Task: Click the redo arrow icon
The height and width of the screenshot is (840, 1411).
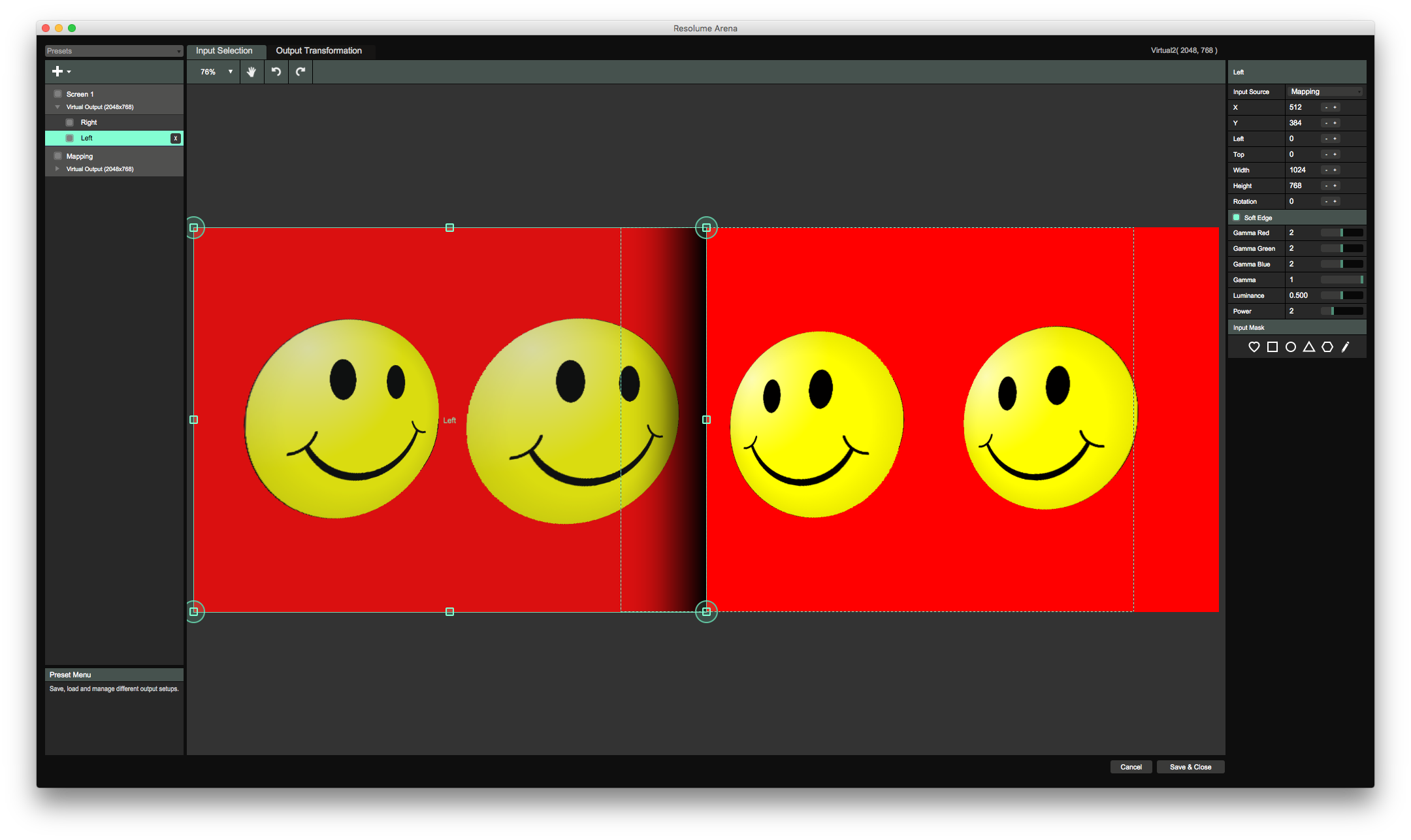Action: coord(300,72)
